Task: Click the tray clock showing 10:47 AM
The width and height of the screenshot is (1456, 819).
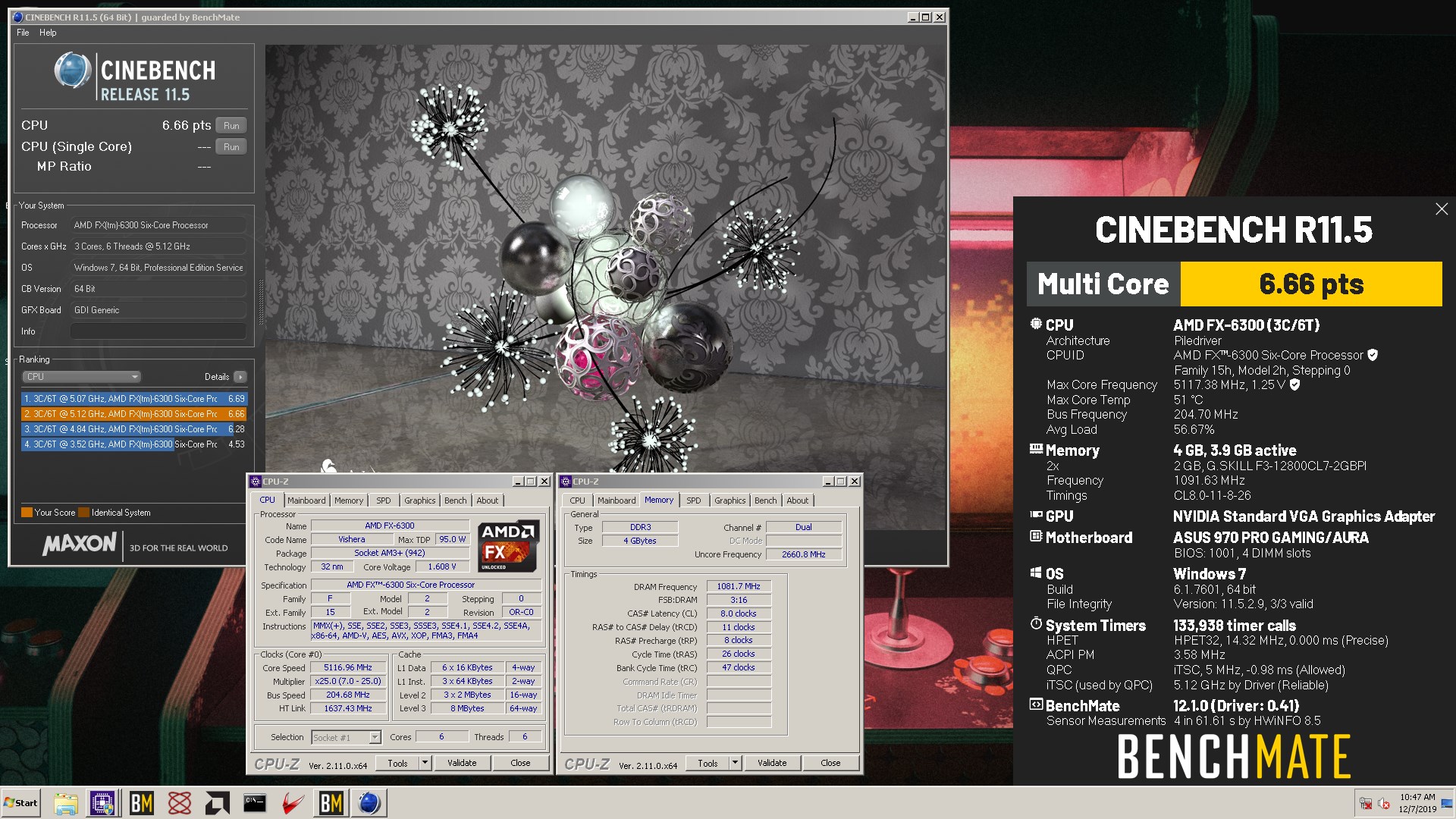Action: click(1417, 803)
